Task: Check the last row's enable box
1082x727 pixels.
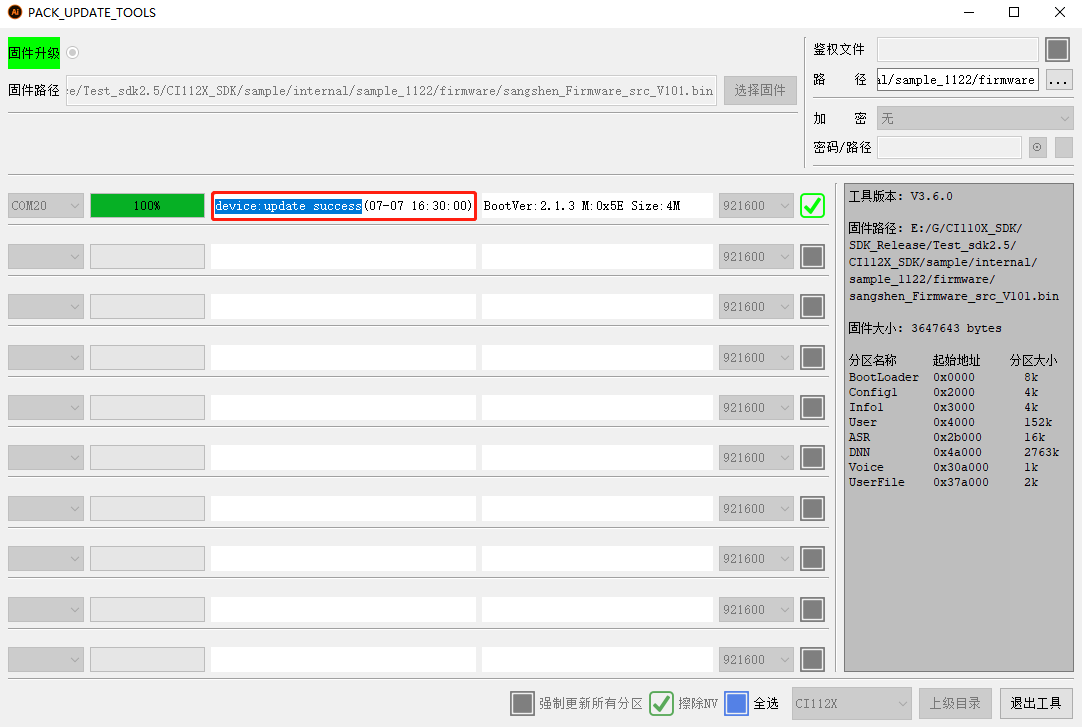Action: click(x=812, y=660)
